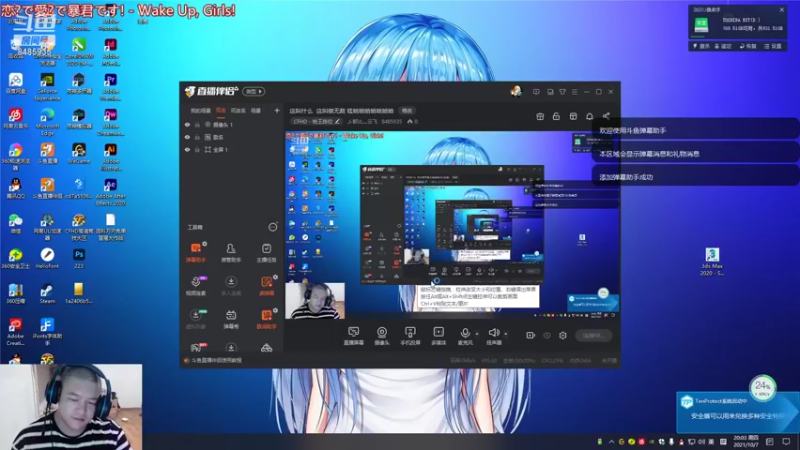Open the 视频连麦 microphone tool
The height and width of the screenshot is (450, 800).
pos(196,285)
